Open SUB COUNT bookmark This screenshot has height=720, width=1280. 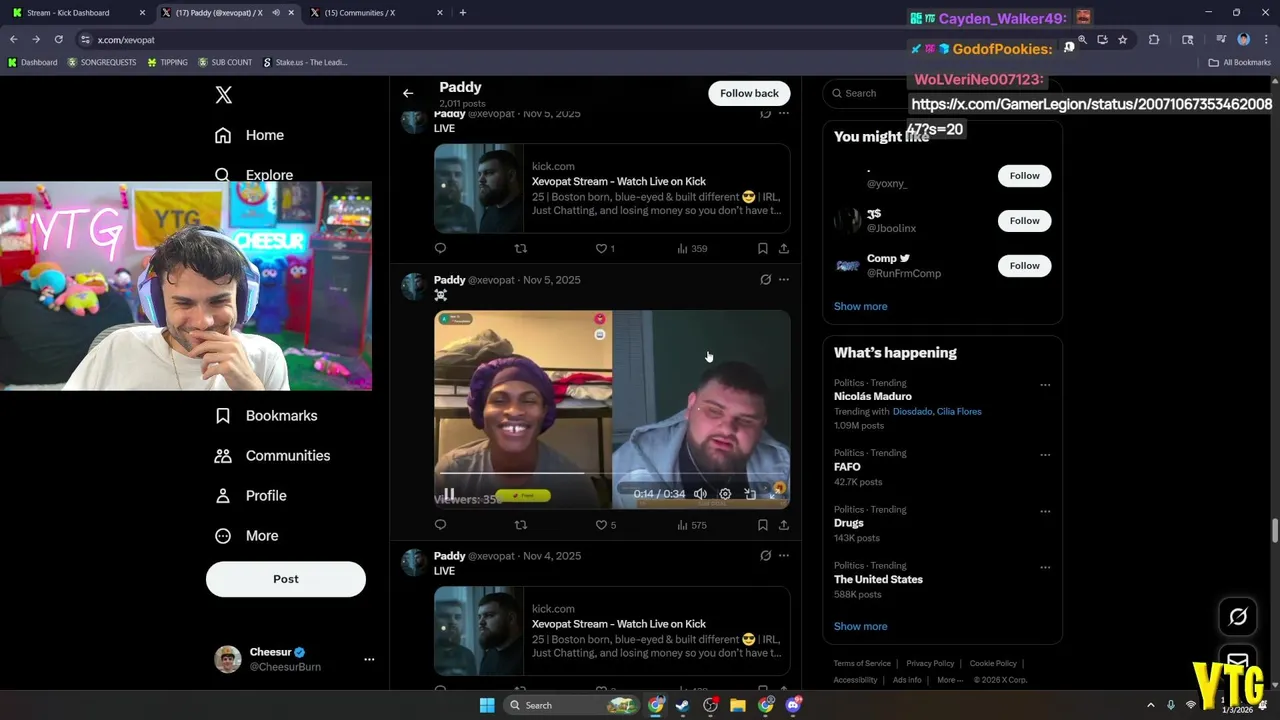pyautogui.click(x=225, y=62)
